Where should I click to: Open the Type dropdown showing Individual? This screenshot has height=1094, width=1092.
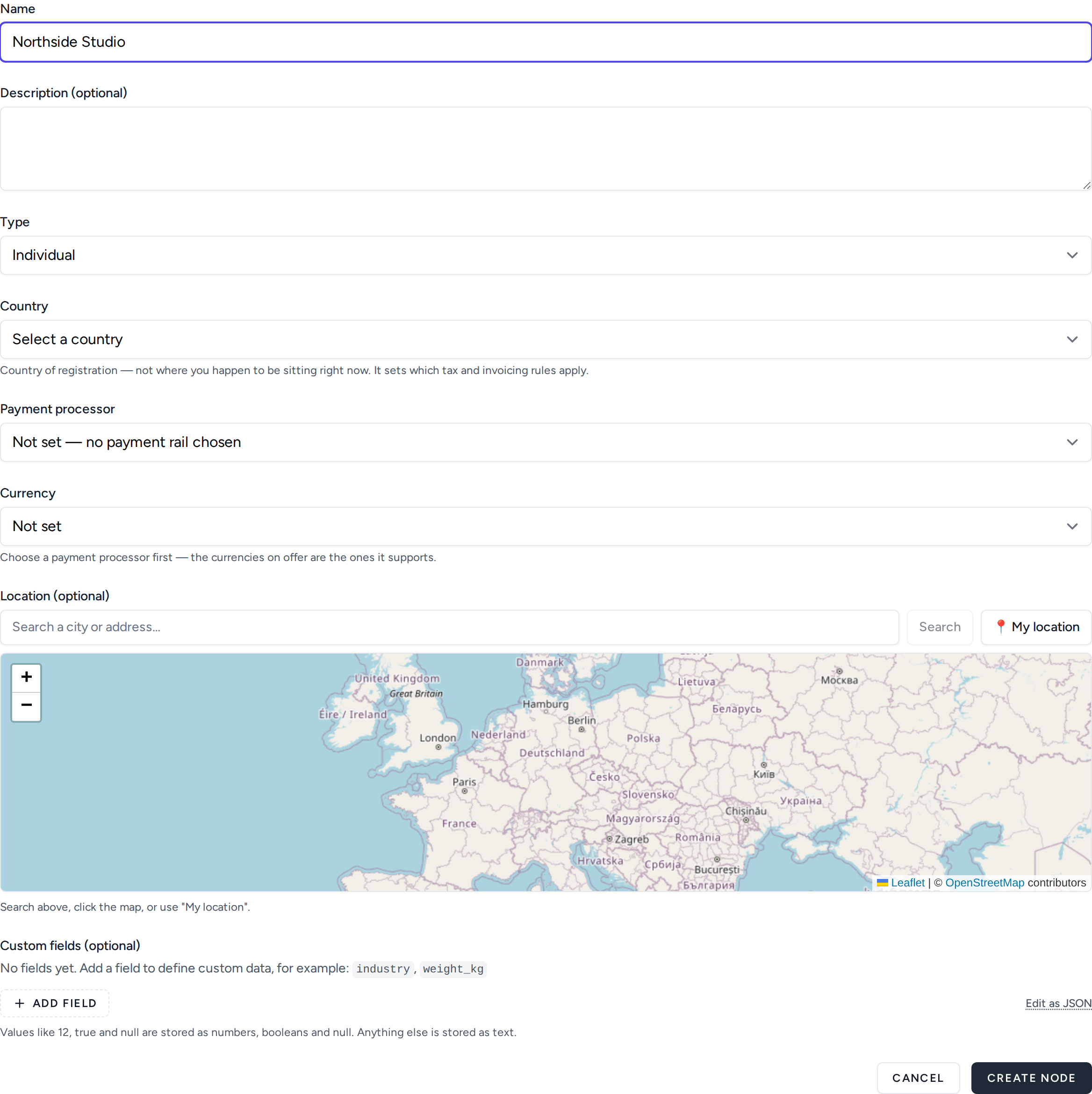click(x=546, y=255)
